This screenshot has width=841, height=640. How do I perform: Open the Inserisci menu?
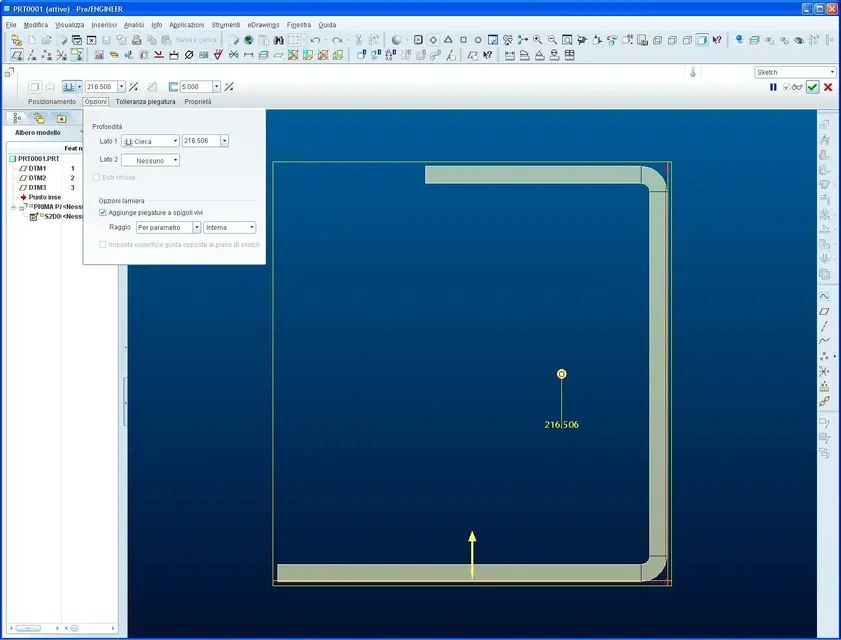(x=104, y=25)
